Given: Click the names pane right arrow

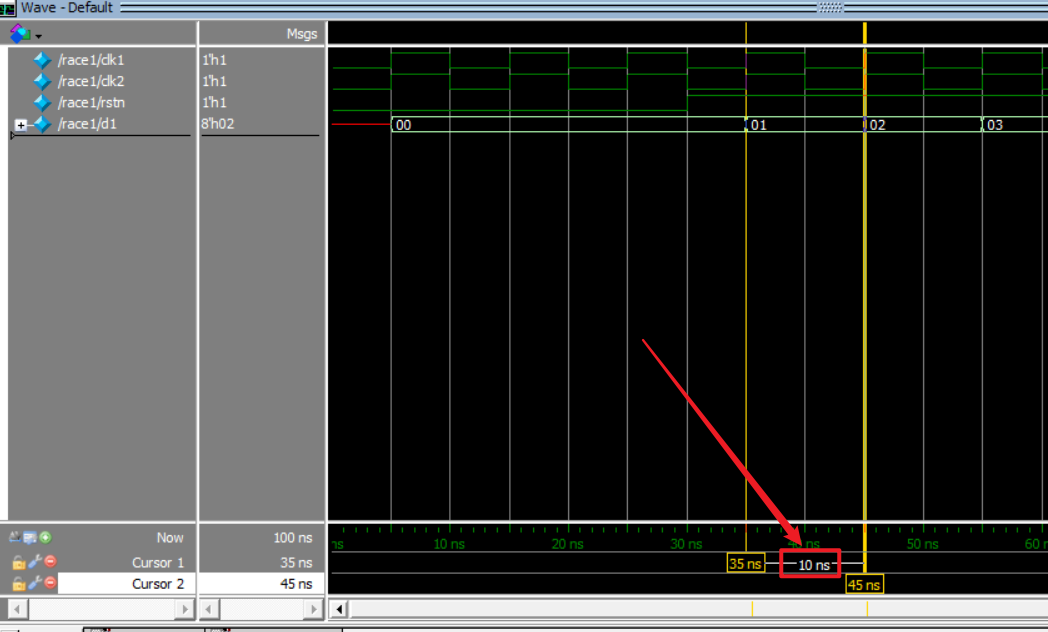Looking at the screenshot, I should (184, 609).
